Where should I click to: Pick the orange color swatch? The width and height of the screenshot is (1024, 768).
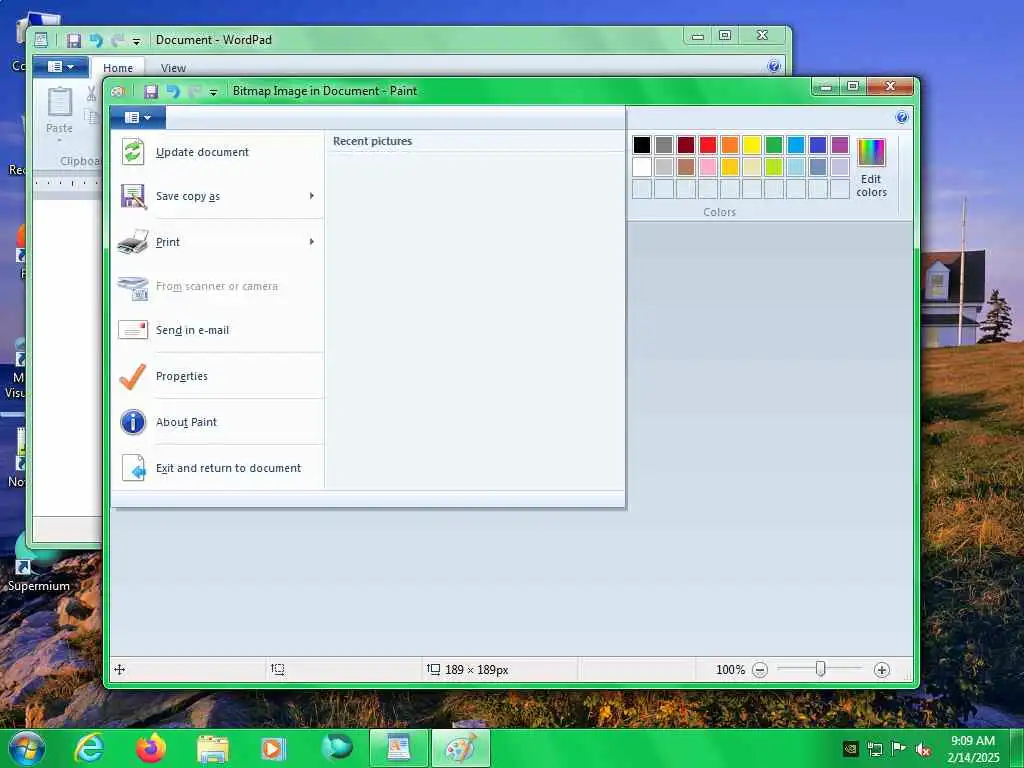click(729, 145)
